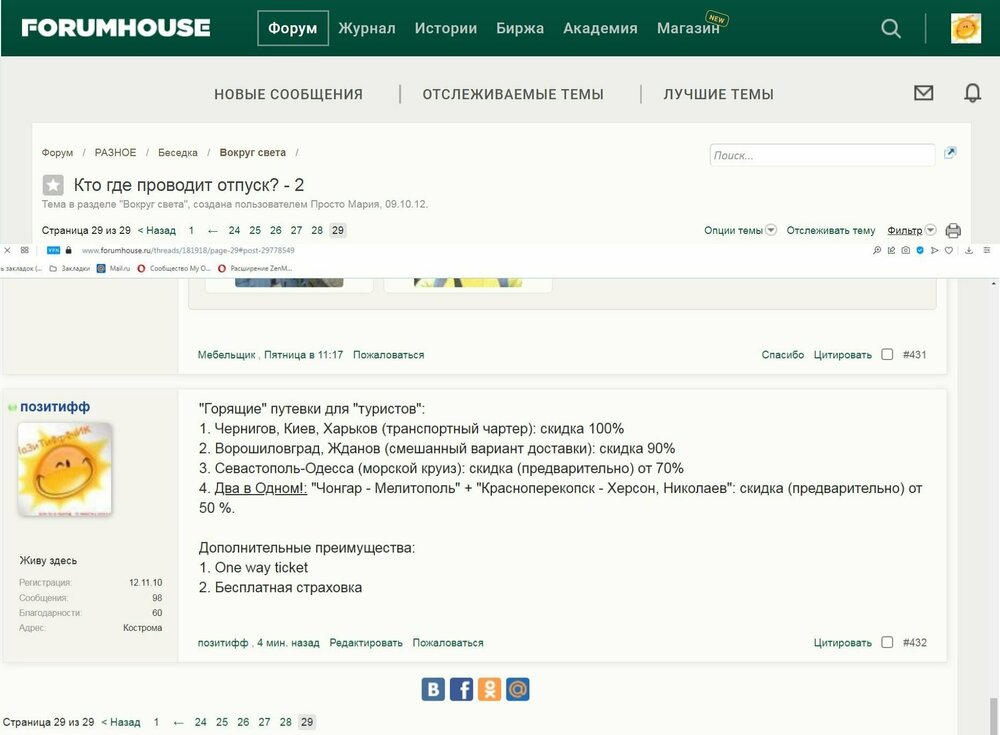Click the Поиск search input field

822,155
